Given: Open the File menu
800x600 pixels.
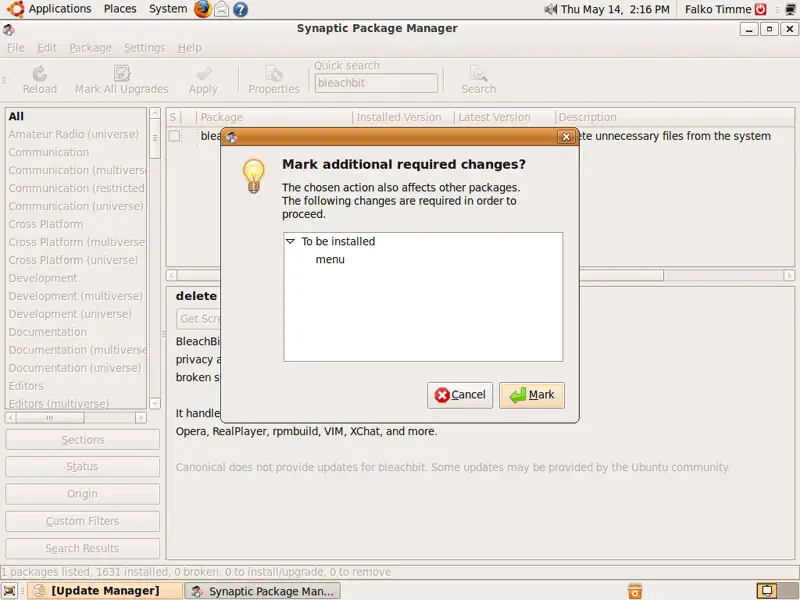Looking at the screenshot, I should [16, 48].
